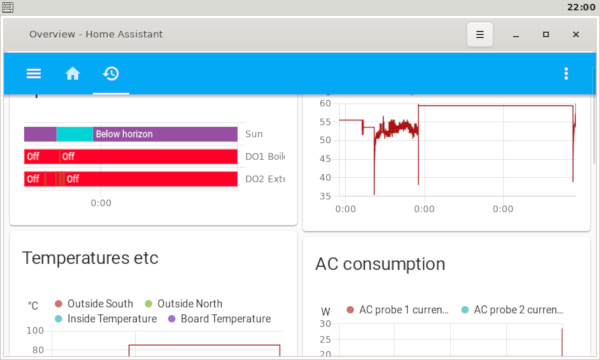
Task: Click the cyan Sun above-horizon segment
Action: coord(75,134)
